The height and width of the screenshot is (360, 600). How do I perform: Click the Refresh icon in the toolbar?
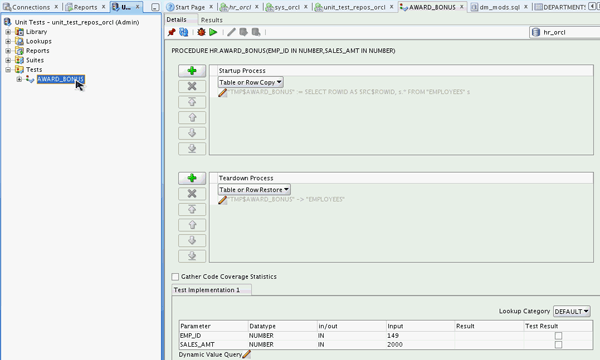tap(184, 33)
